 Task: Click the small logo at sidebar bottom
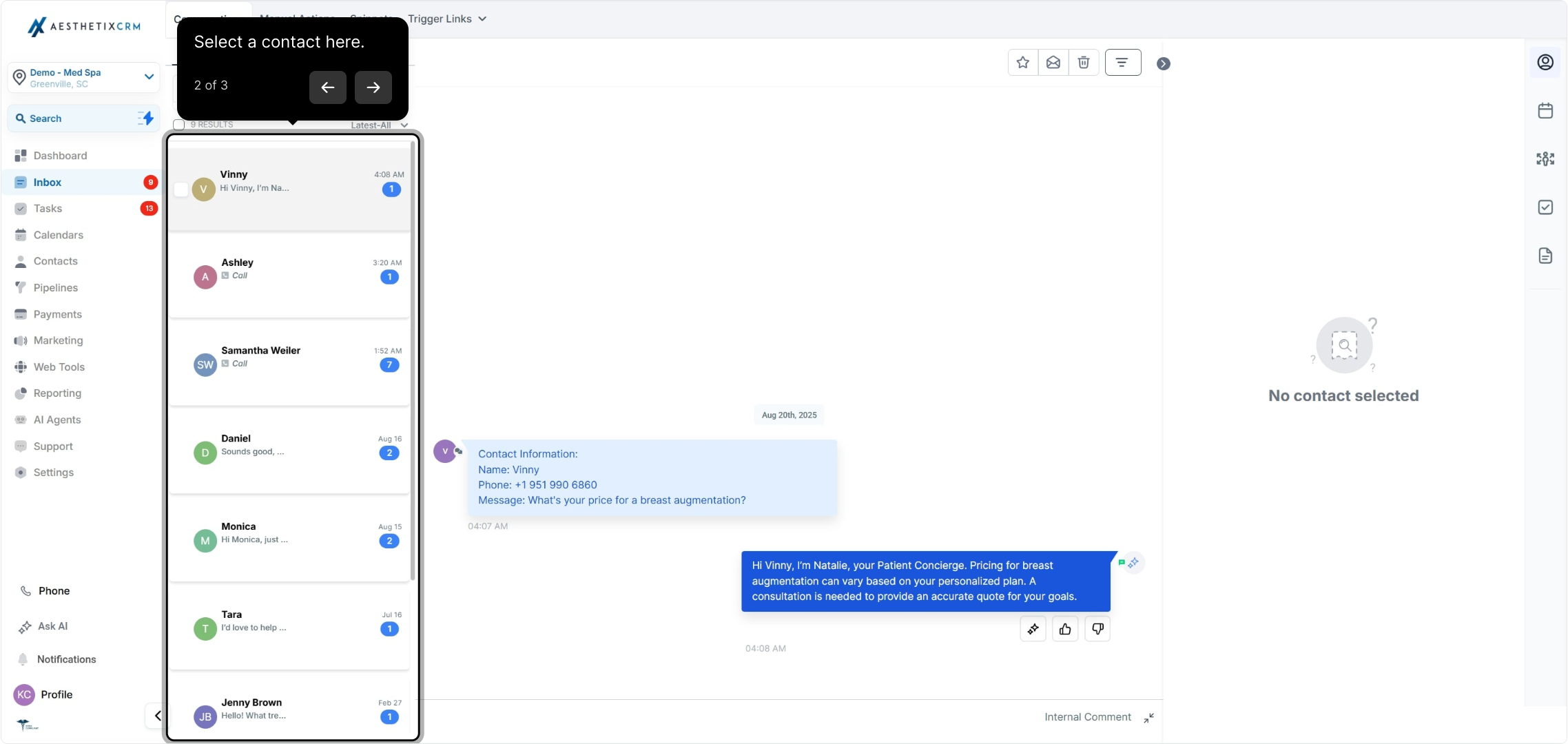pyautogui.click(x=28, y=725)
